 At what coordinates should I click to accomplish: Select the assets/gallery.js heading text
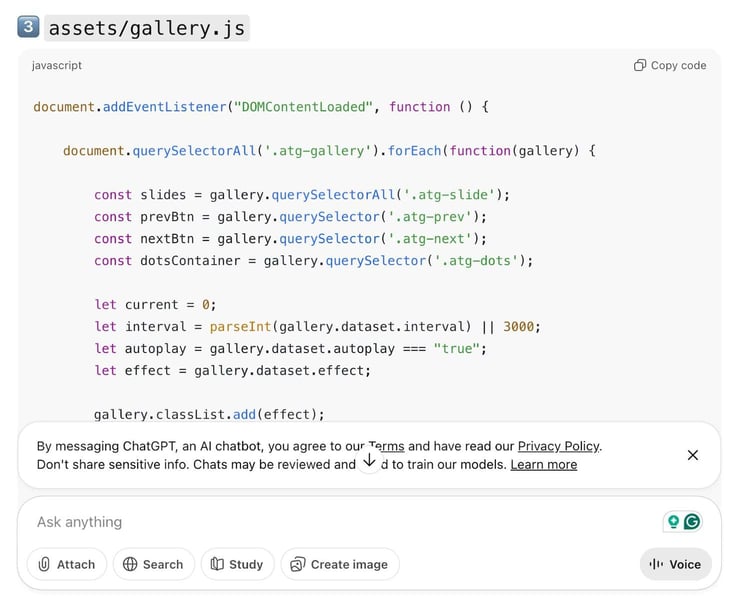pos(147,28)
